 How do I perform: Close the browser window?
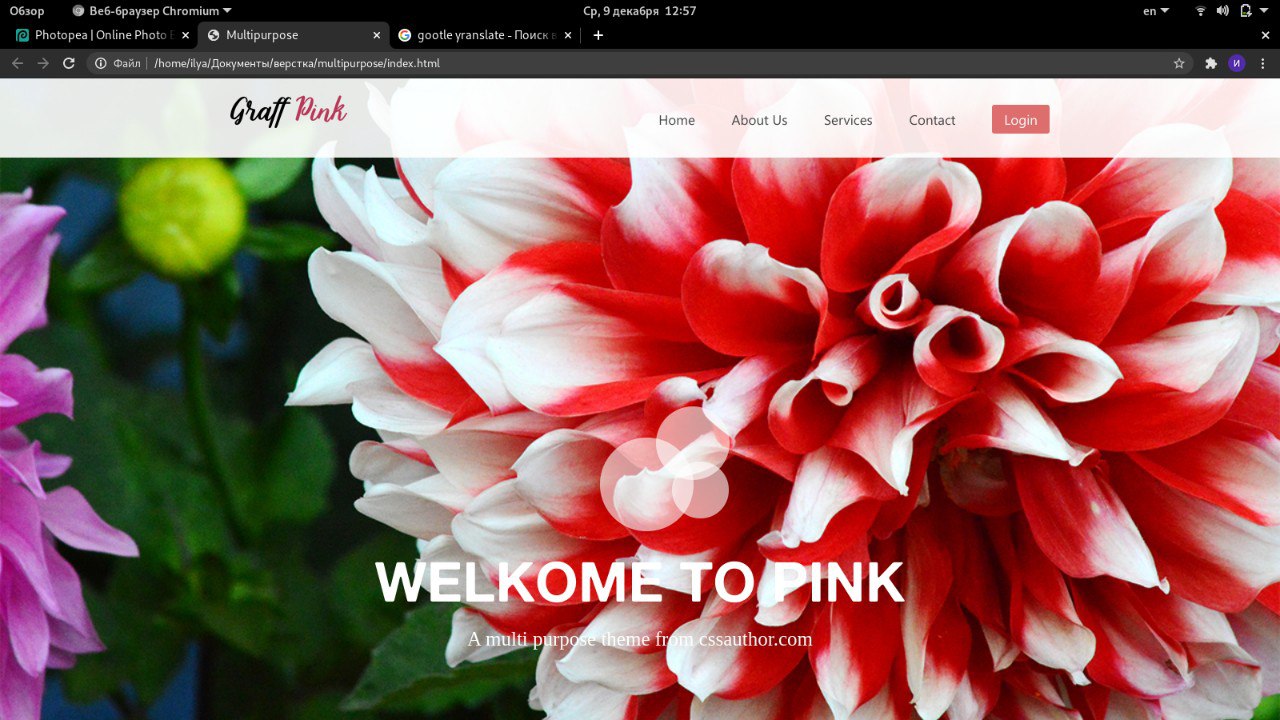[1264, 35]
